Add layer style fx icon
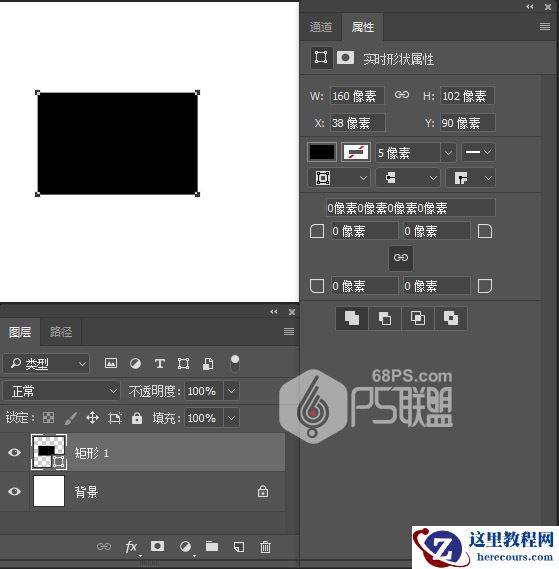 (131, 546)
